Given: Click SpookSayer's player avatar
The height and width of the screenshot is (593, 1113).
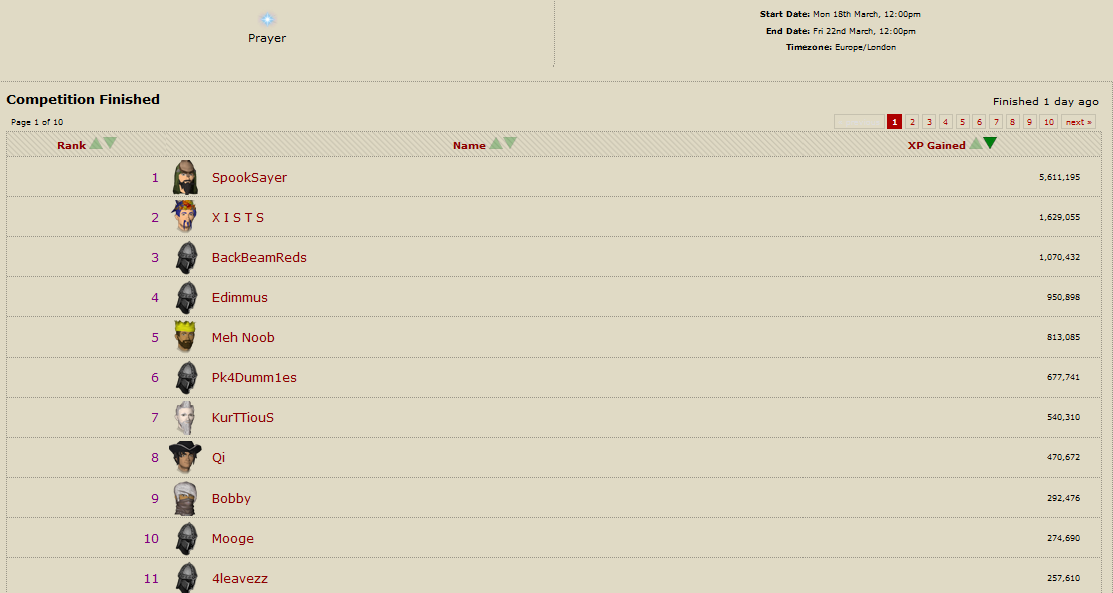Looking at the screenshot, I should tap(185, 177).
